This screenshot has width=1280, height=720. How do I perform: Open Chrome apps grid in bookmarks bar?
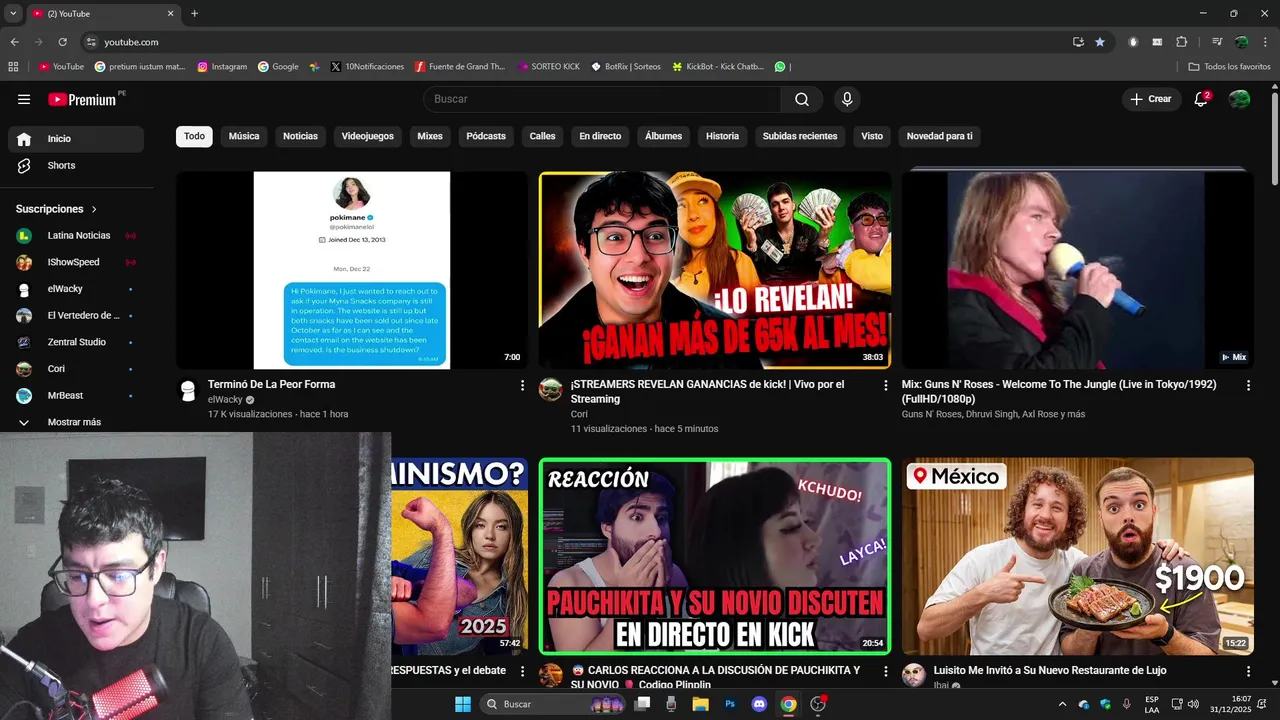pos(13,67)
